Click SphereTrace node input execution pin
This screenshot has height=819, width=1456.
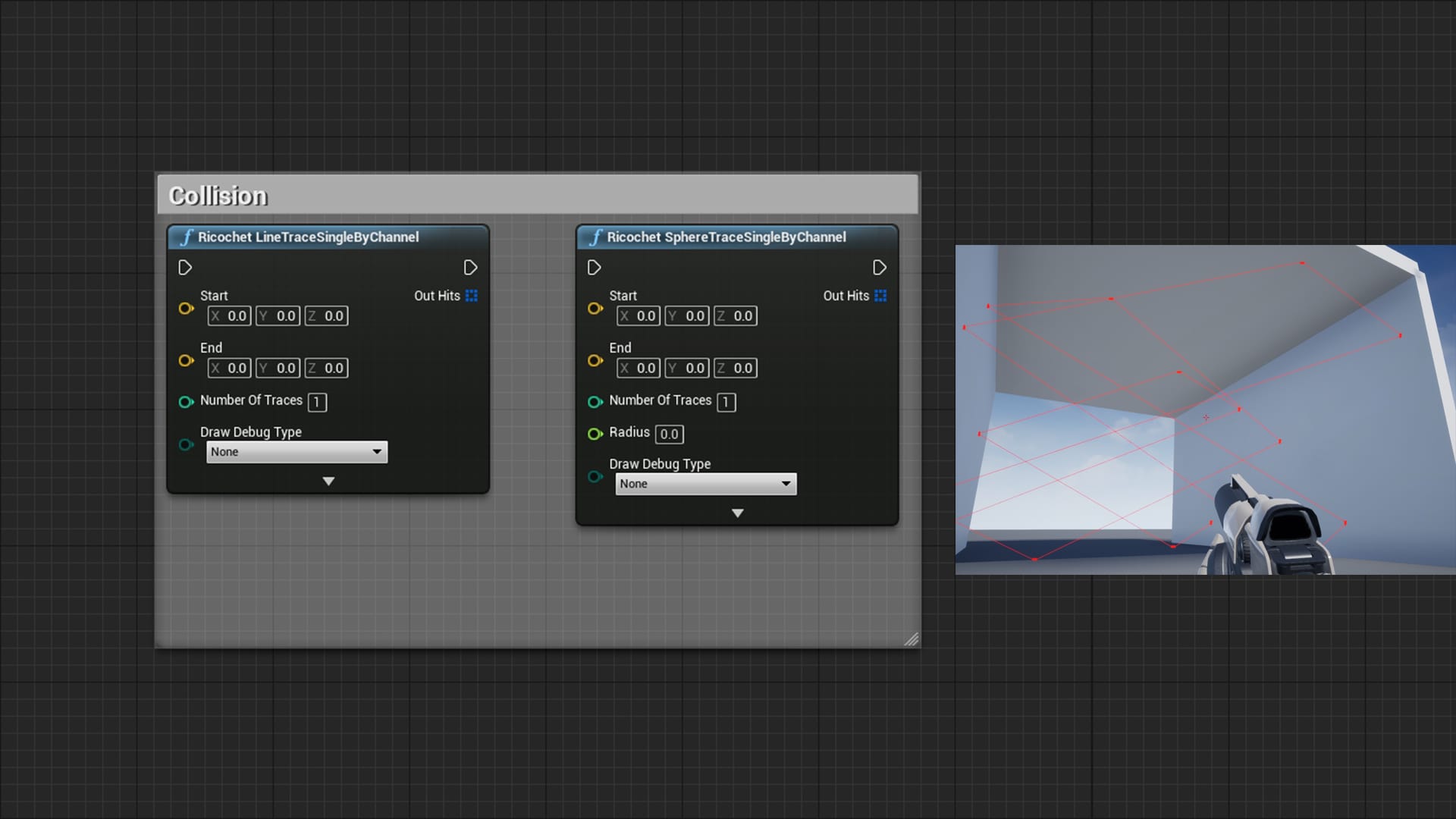595,268
